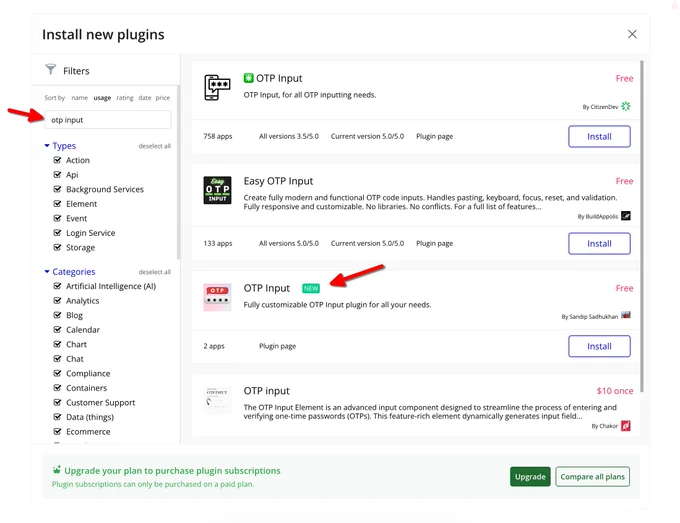
Task: Sort plugins by rating
Action: pyautogui.click(x=125, y=98)
